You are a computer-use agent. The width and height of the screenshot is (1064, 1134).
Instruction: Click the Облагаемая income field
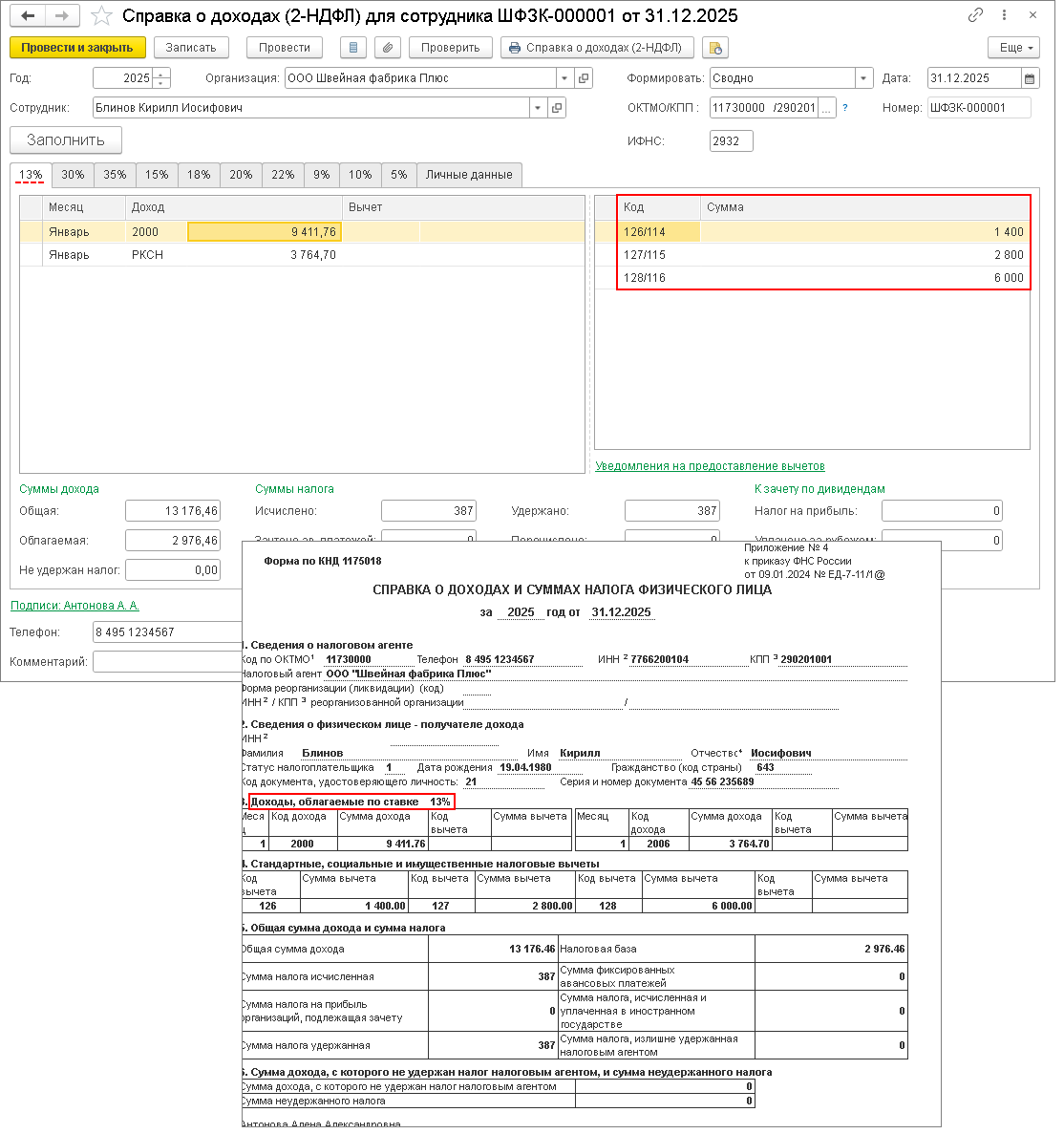[173, 541]
